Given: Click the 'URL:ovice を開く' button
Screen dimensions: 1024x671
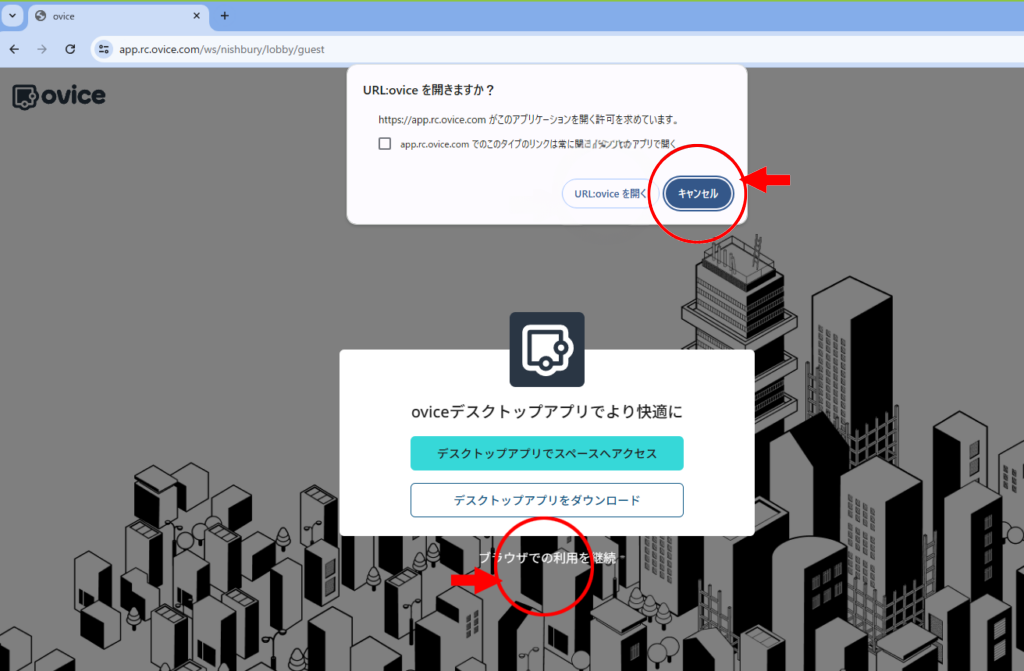Looking at the screenshot, I should (610, 193).
